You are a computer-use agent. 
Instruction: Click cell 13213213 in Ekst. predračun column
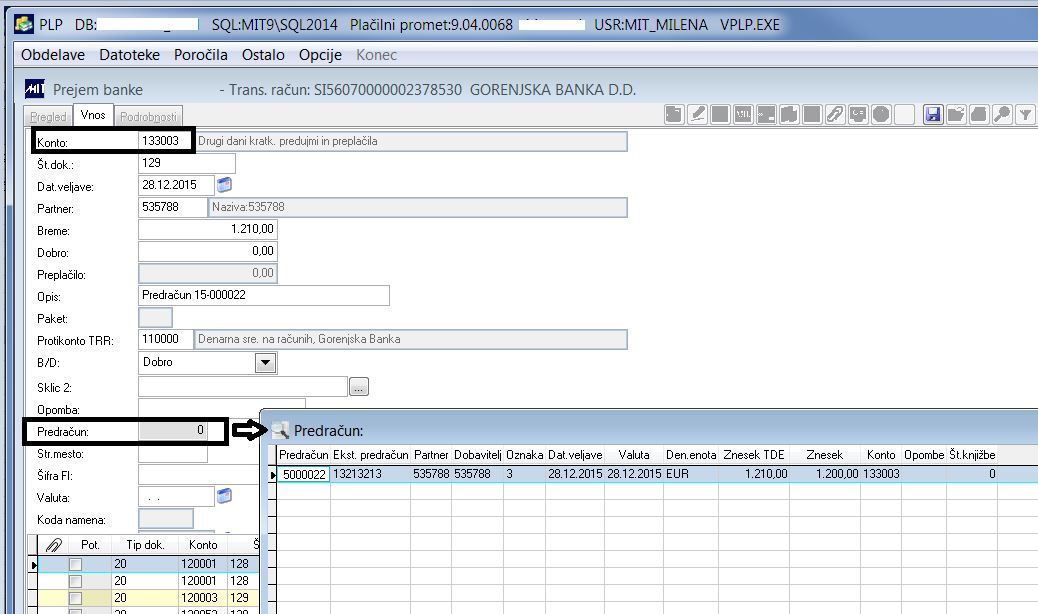click(x=371, y=474)
